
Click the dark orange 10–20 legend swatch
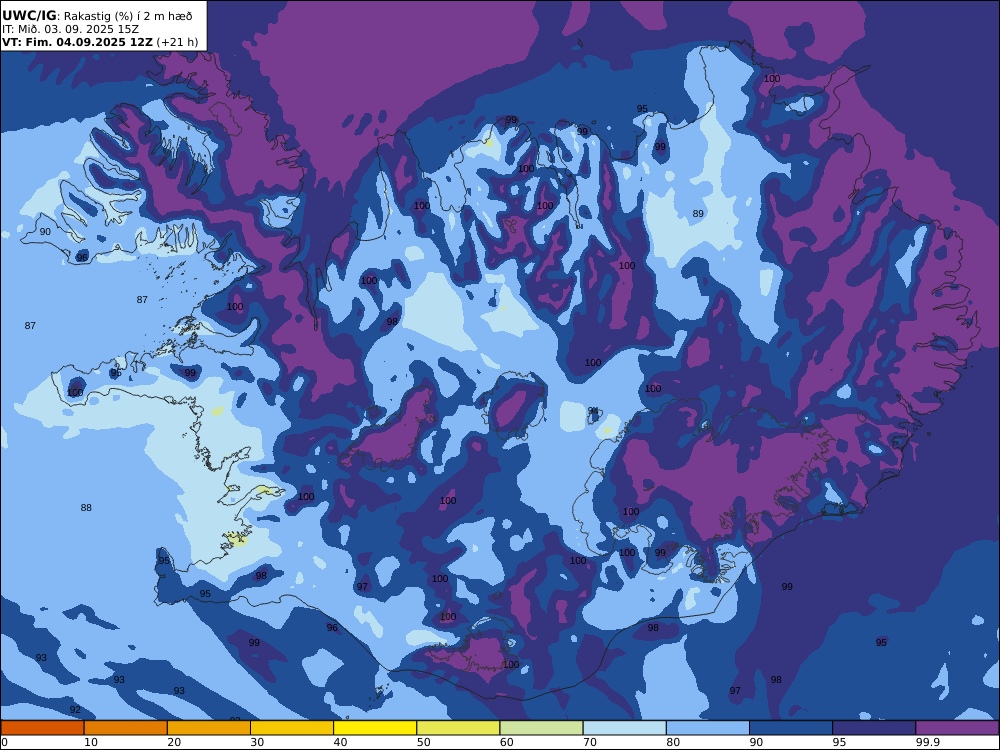click(x=126, y=728)
